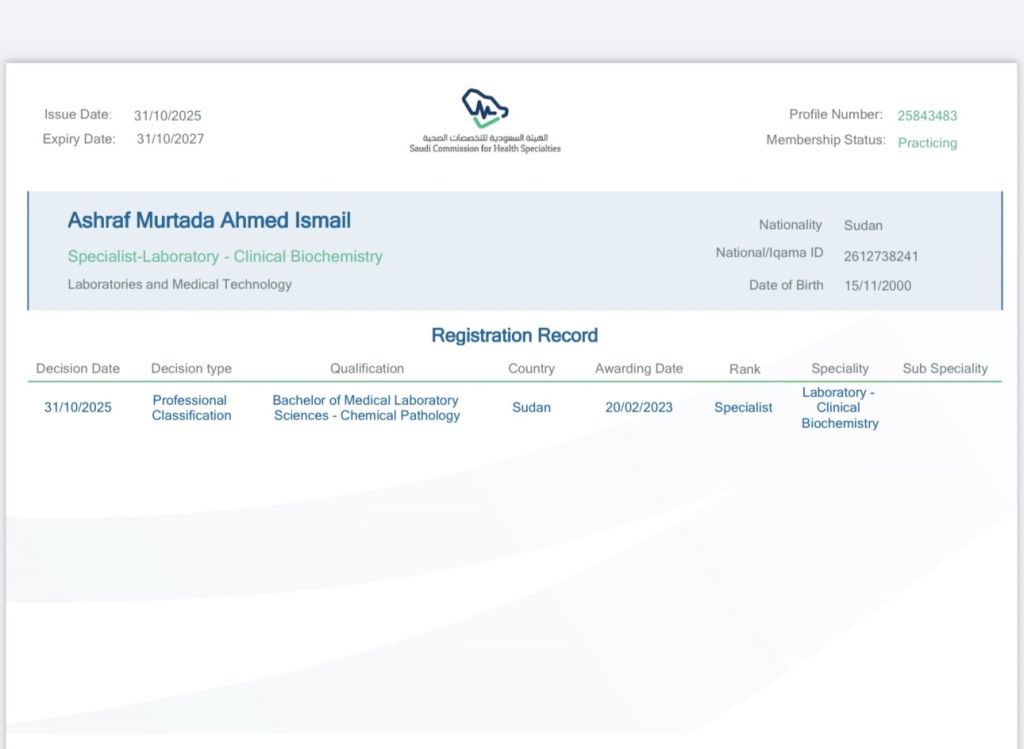Click the expiry date 31/10/2027
1024x749 pixels.
(170, 139)
